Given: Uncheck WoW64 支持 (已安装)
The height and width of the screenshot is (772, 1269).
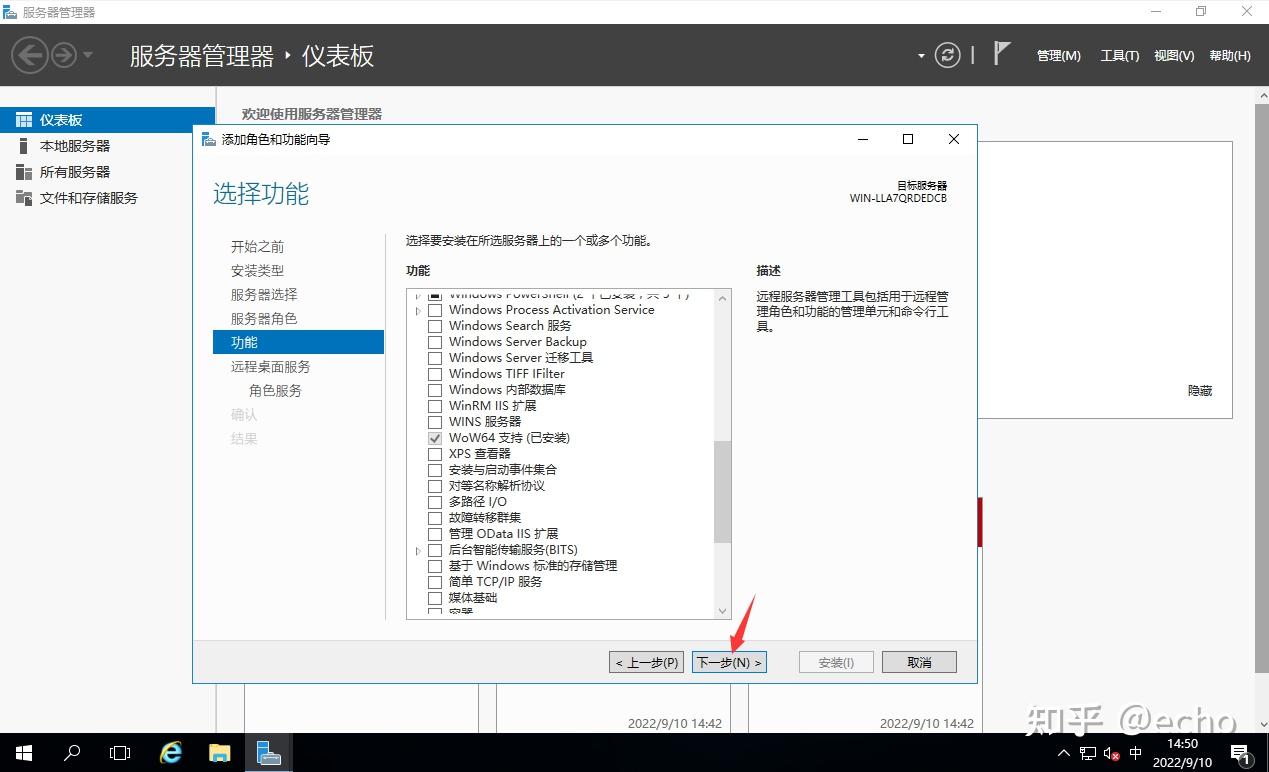Looking at the screenshot, I should click(435, 438).
